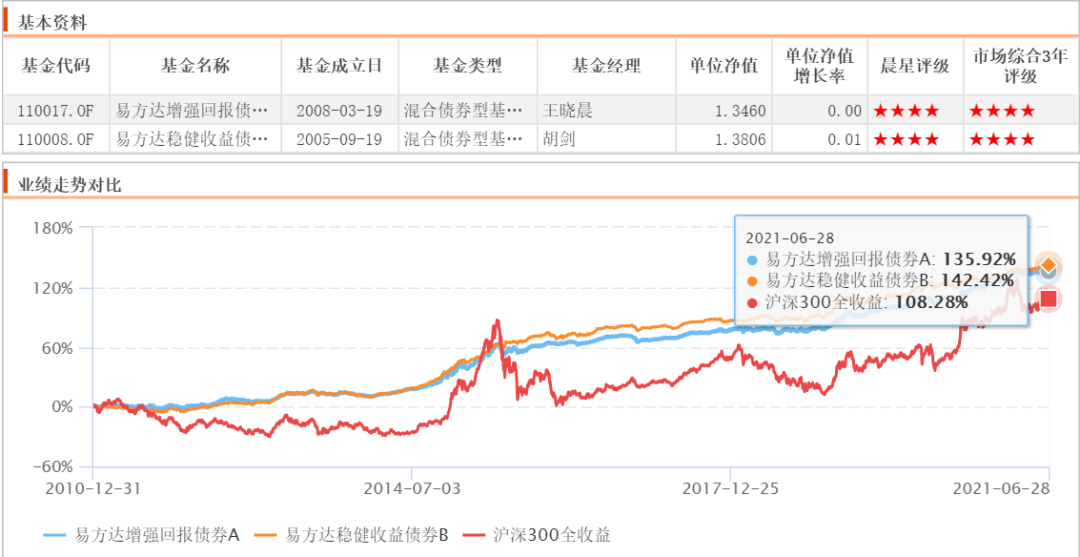This screenshot has width=1080, height=557.
Task: Click x-axis date 2014-07-03
Action: click(x=411, y=488)
